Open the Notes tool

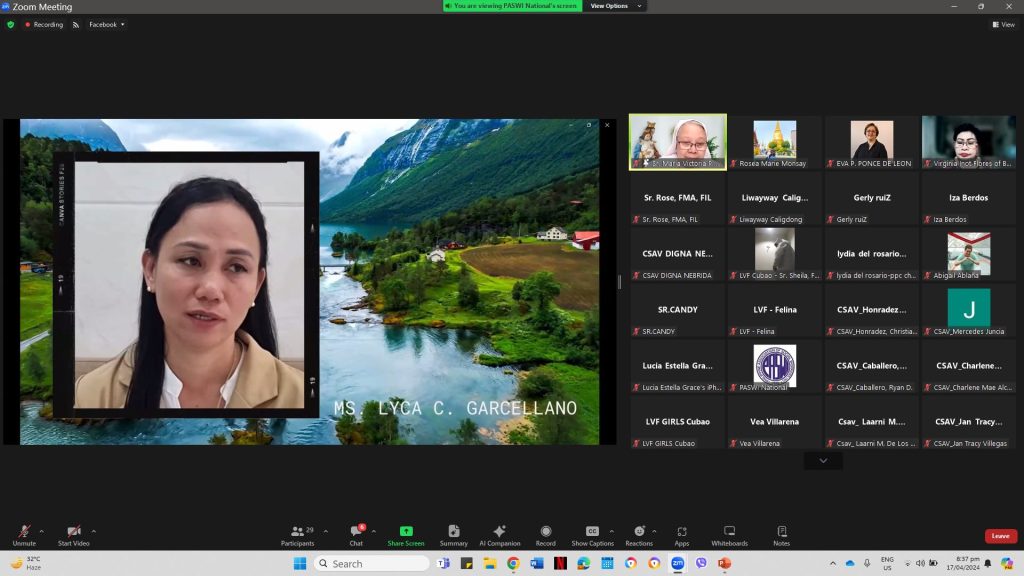781,534
